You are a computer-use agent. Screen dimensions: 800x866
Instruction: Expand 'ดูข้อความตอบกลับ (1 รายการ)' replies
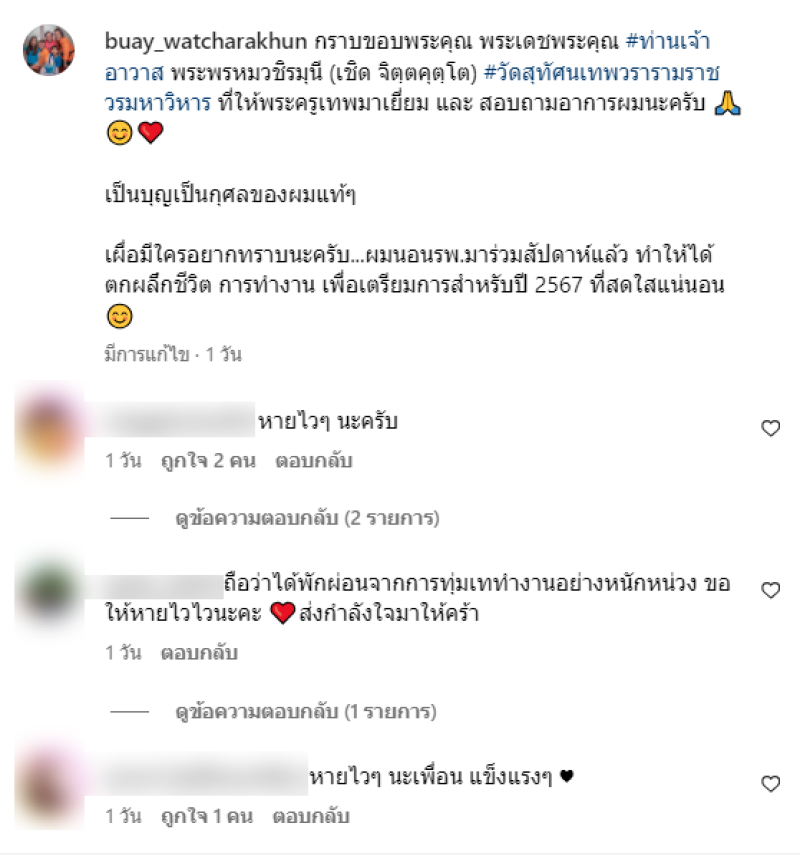[306, 711]
